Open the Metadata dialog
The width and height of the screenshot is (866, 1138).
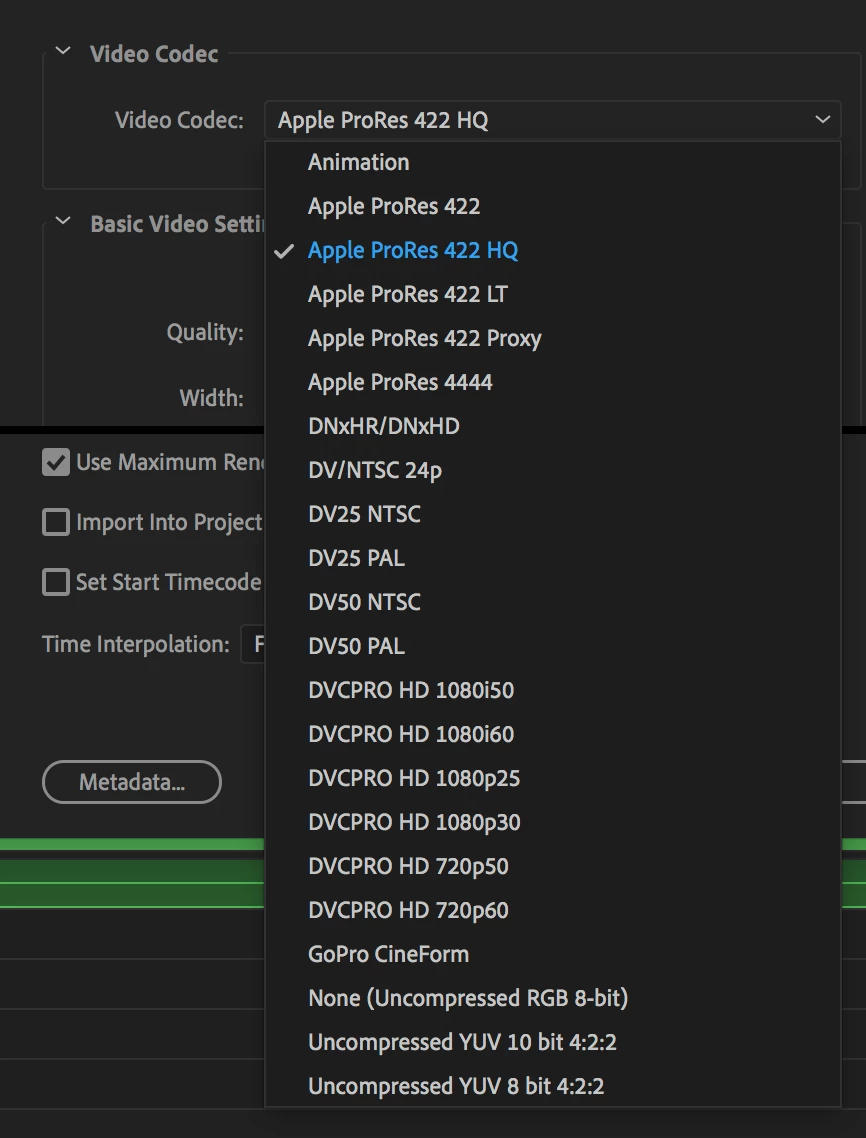(x=131, y=782)
